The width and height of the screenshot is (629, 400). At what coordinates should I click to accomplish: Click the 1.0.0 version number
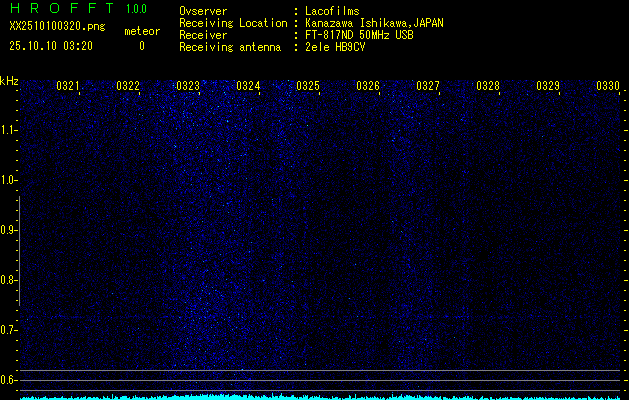(137, 9)
